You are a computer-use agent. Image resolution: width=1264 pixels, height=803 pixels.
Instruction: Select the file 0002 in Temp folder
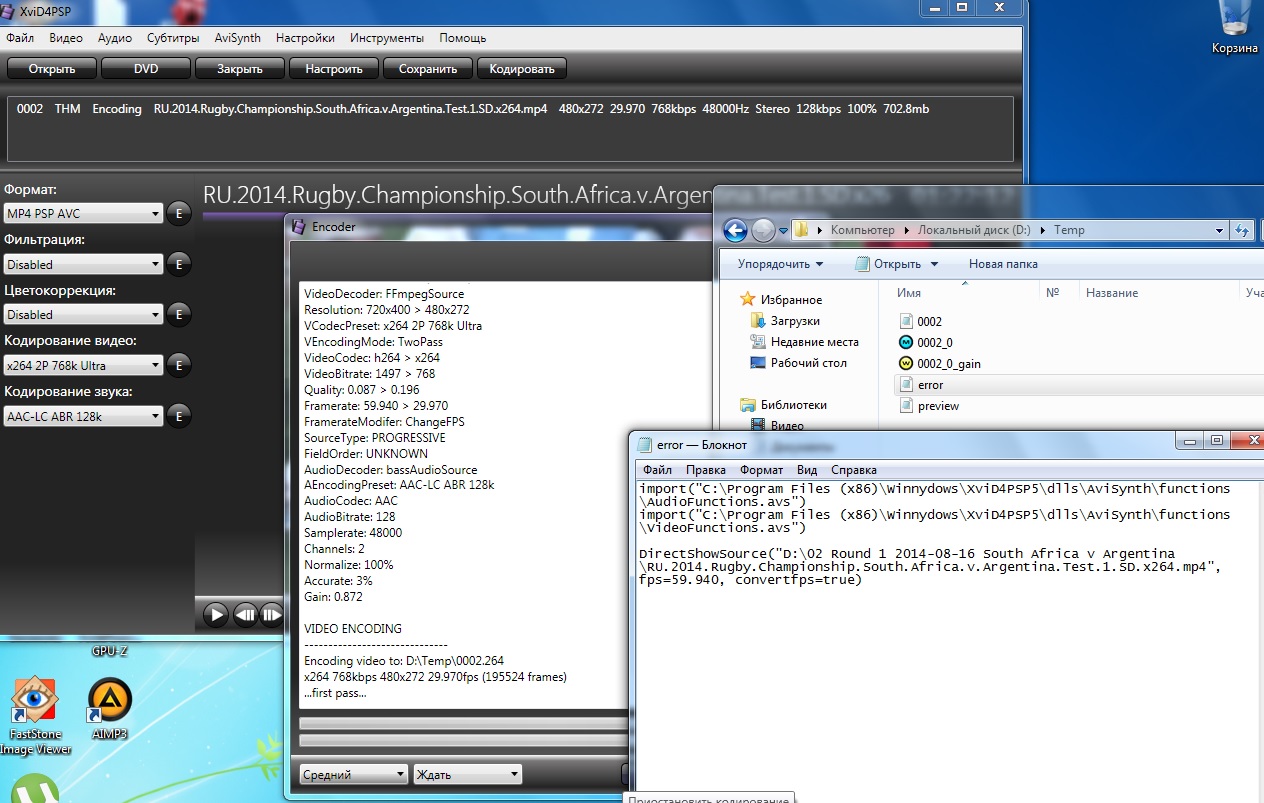(920, 321)
